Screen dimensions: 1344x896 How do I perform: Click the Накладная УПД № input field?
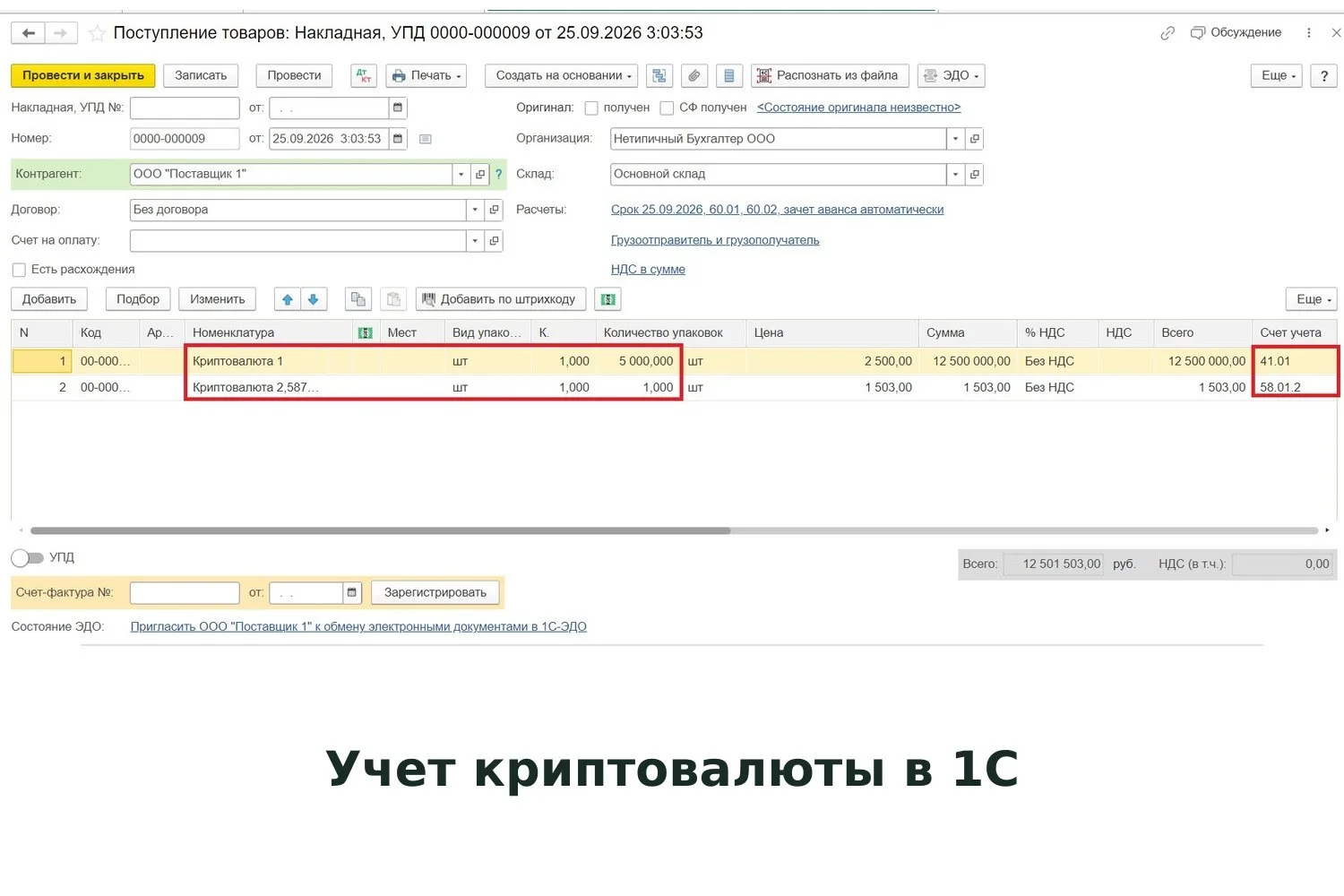point(185,108)
